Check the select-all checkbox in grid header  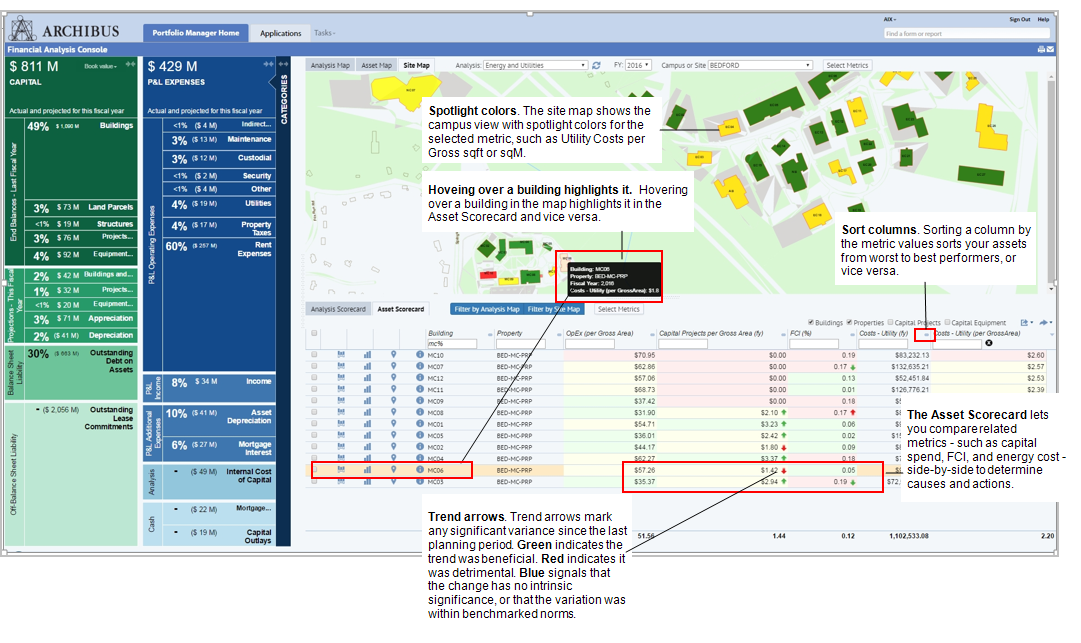[314, 334]
